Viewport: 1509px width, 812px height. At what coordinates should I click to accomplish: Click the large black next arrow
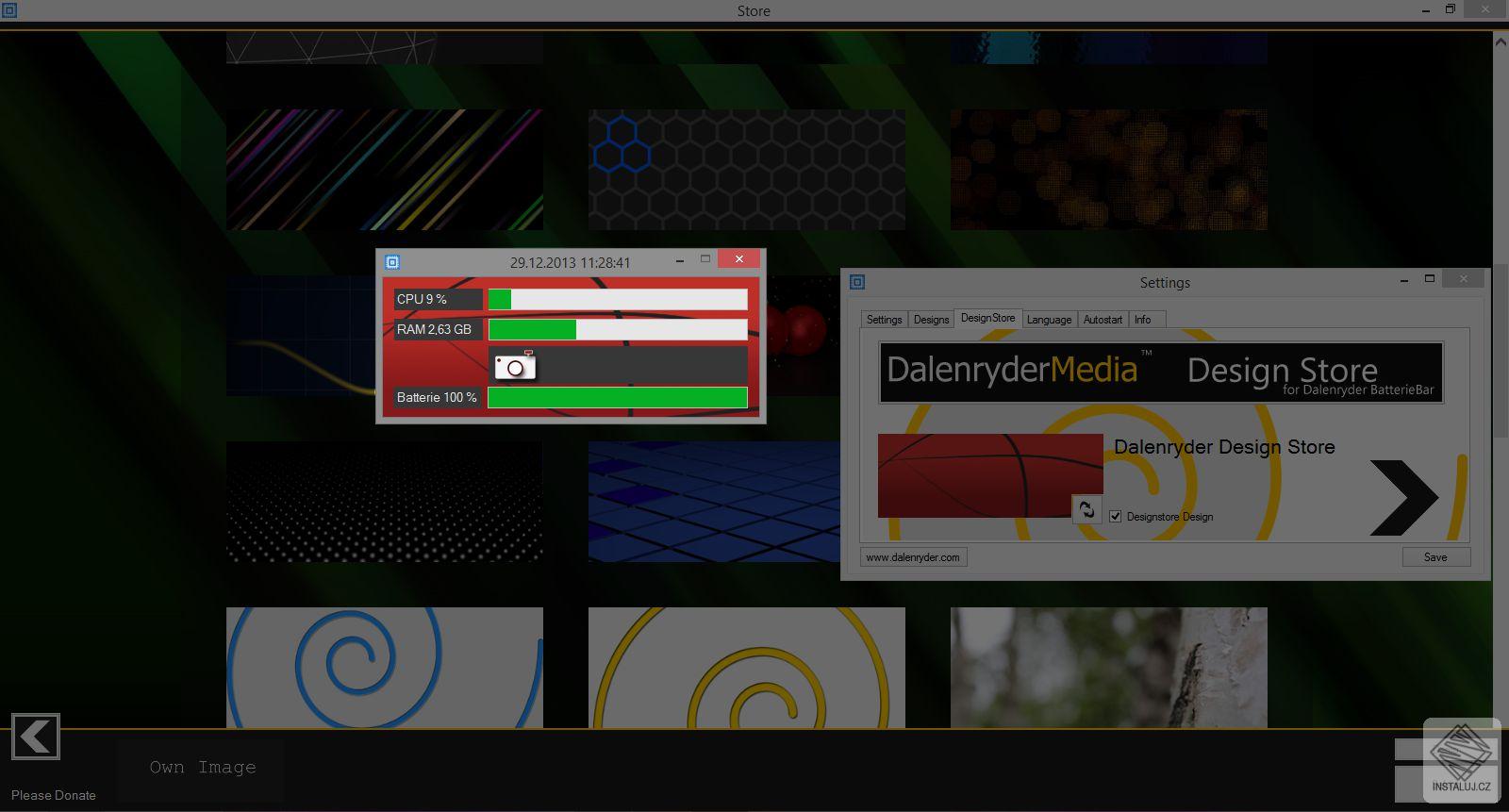pos(1403,498)
